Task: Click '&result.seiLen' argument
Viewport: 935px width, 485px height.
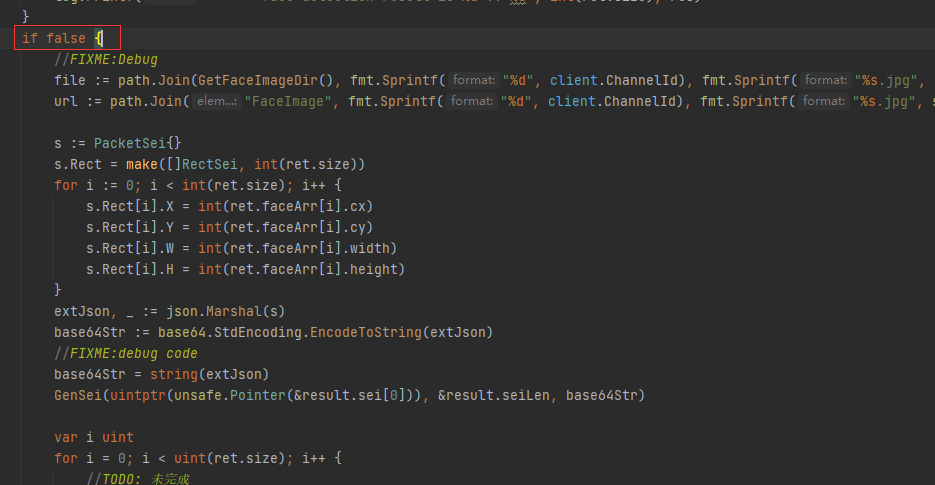Action: pyautogui.click(x=494, y=396)
